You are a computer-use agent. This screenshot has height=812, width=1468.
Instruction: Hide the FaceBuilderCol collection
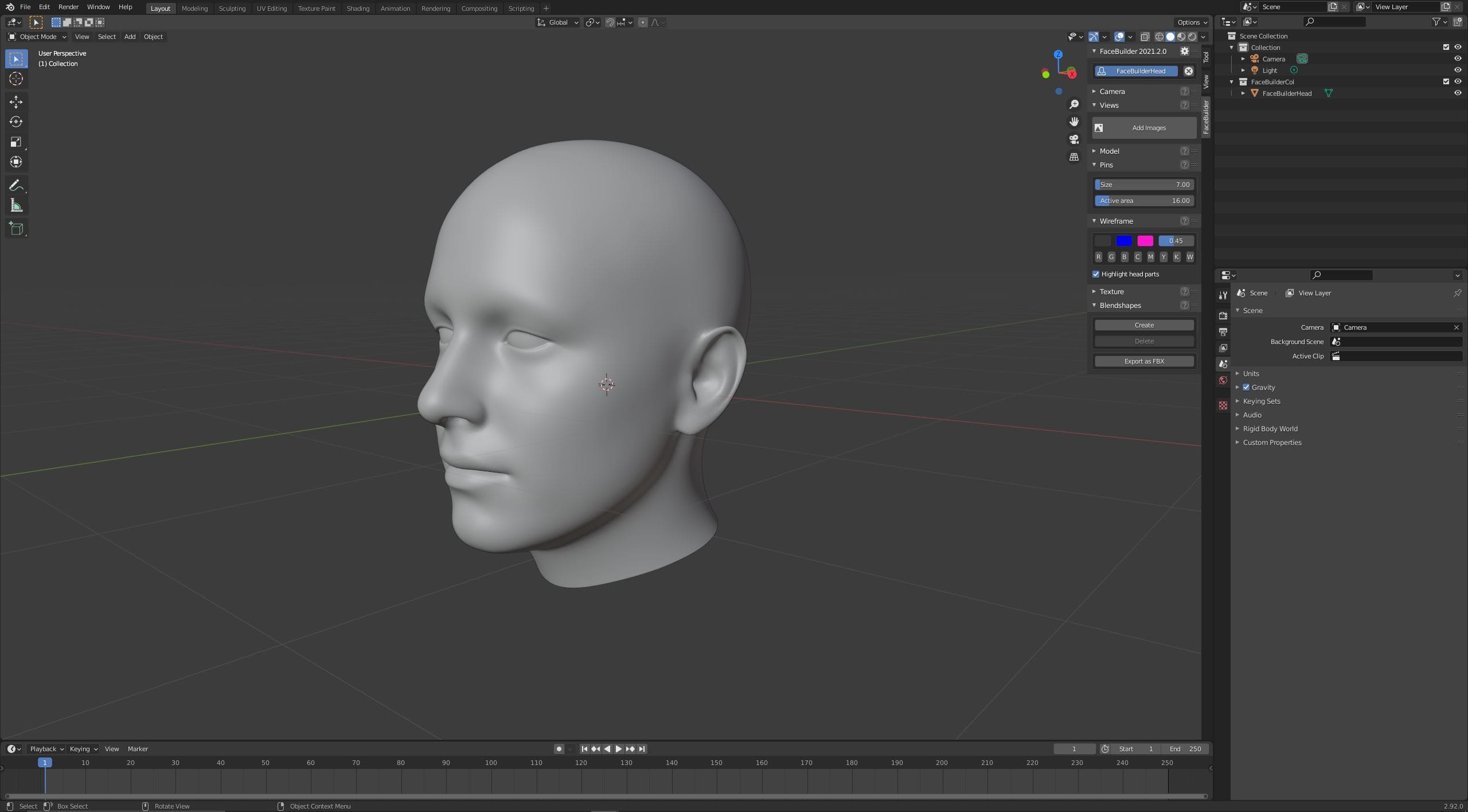click(1457, 81)
